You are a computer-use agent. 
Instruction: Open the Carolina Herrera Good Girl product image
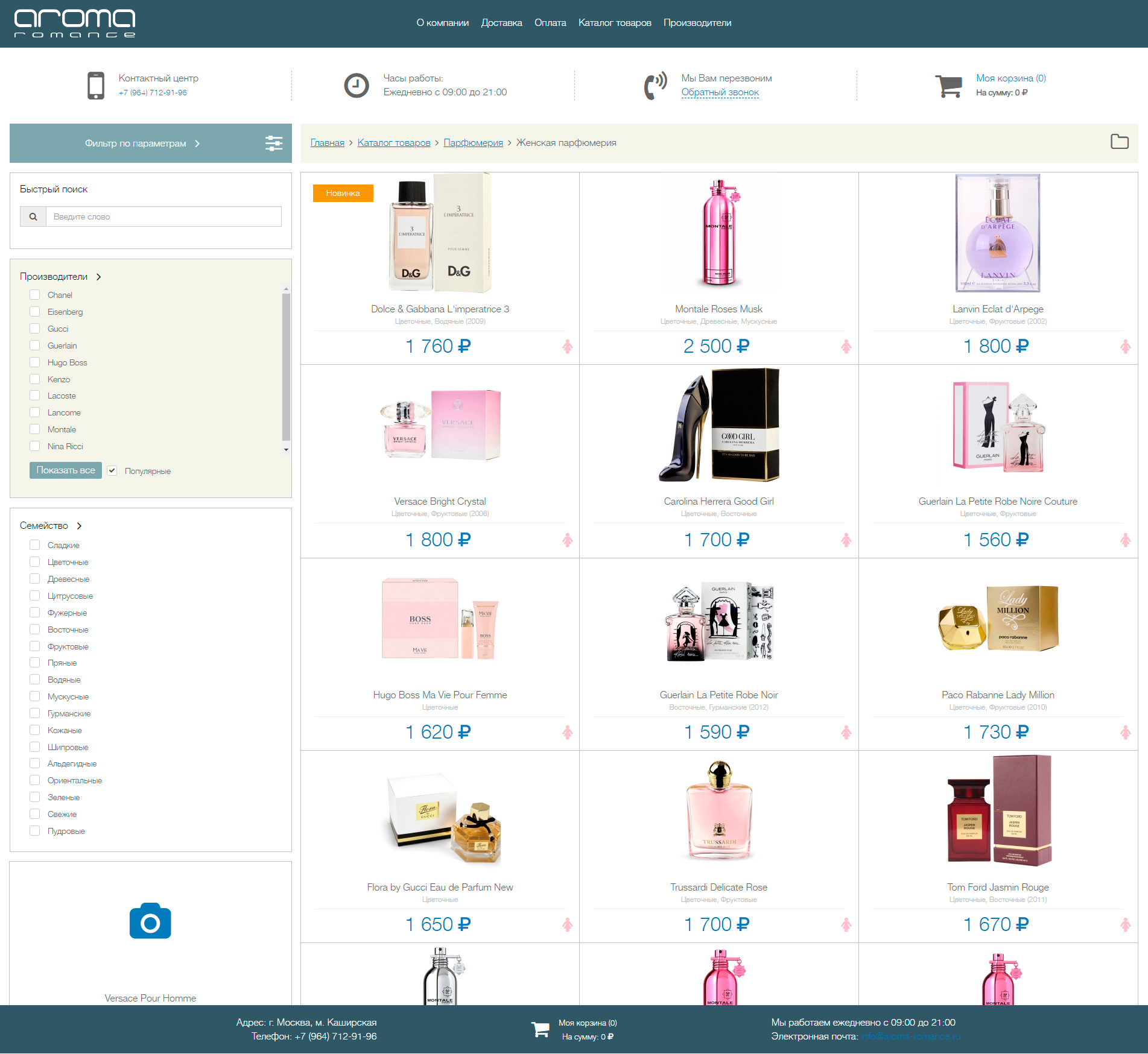[719, 425]
